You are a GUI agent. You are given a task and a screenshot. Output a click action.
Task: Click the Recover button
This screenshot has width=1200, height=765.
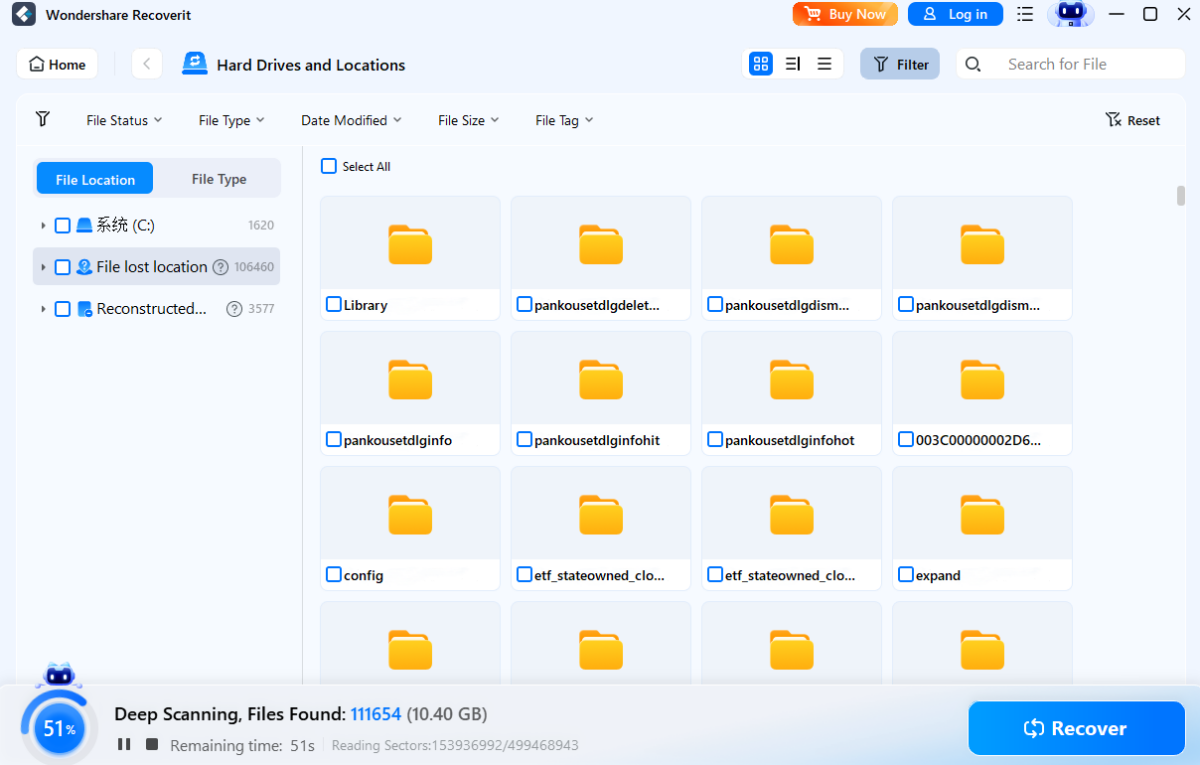[x=1076, y=728]
